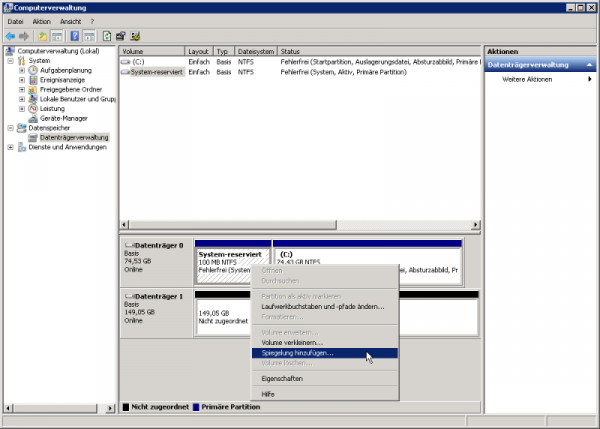Image resolution: width=600 pixels, height=429 pixels.
Task: Collapse the System tree node
Action: point(11,60)
